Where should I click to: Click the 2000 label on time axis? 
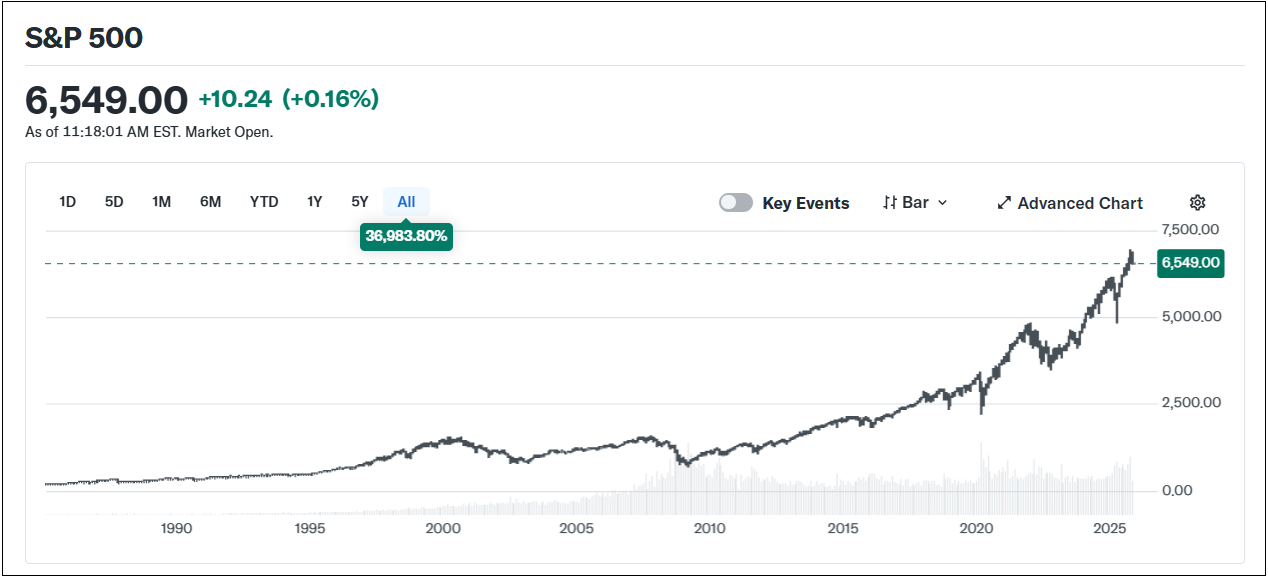click(x=443, y=528)
